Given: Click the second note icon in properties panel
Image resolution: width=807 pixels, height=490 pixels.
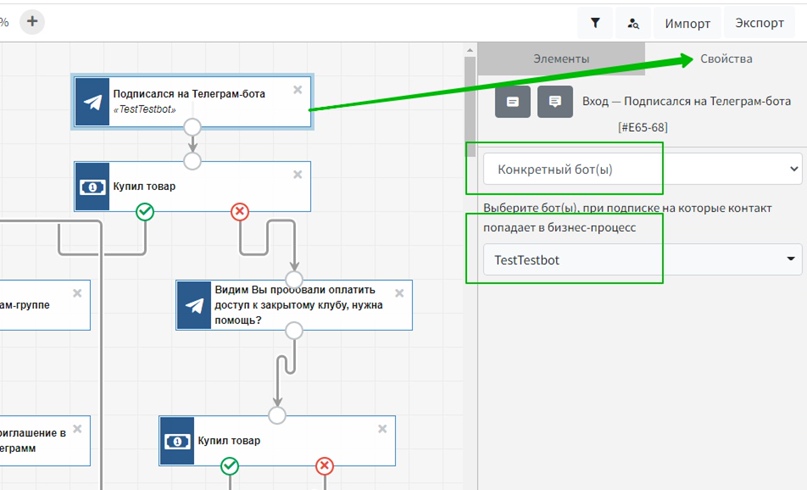Looking at the screenshot, I should (555, 102).
